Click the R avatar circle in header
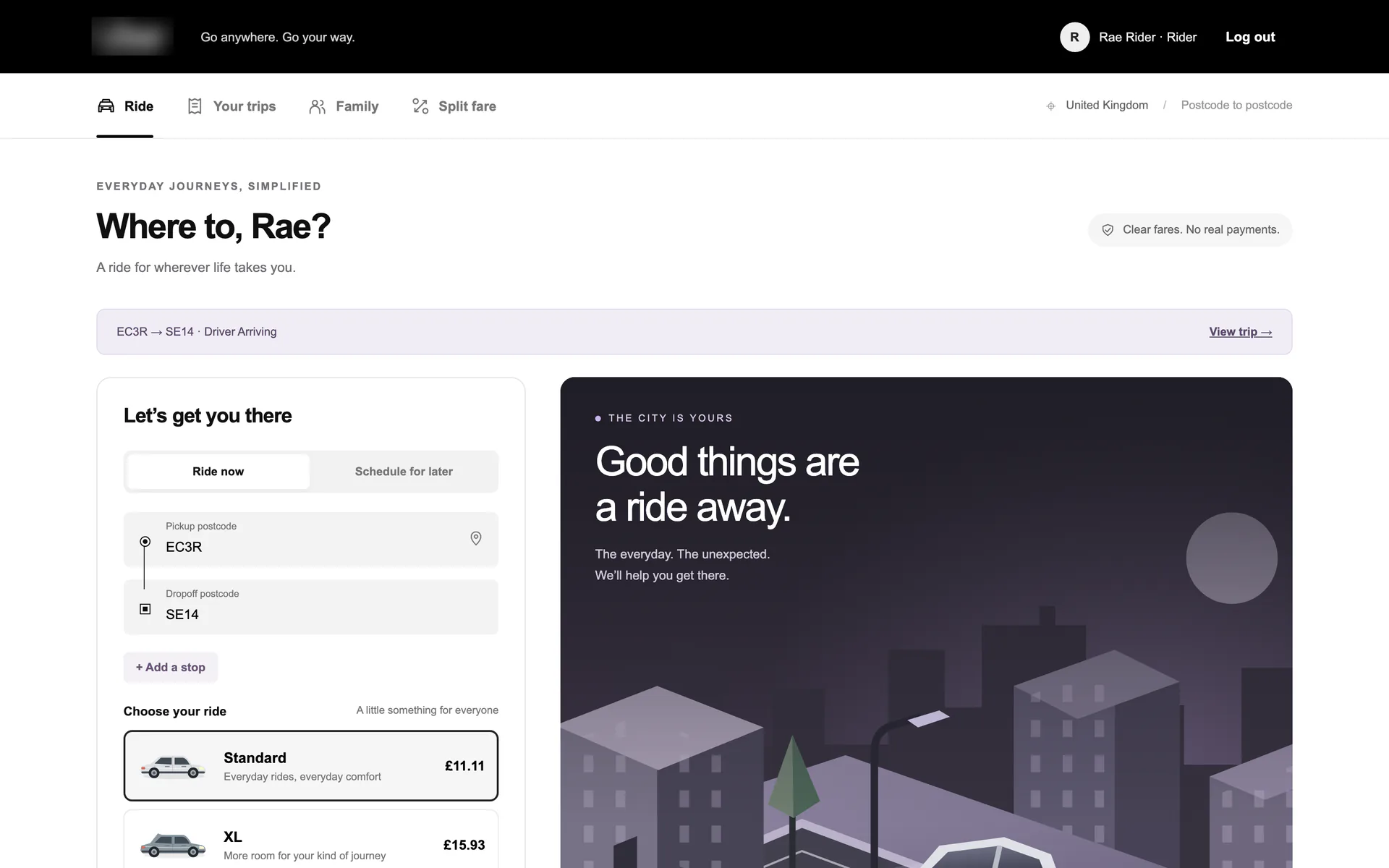1389x868 pixels. [x=1074, y=37]
